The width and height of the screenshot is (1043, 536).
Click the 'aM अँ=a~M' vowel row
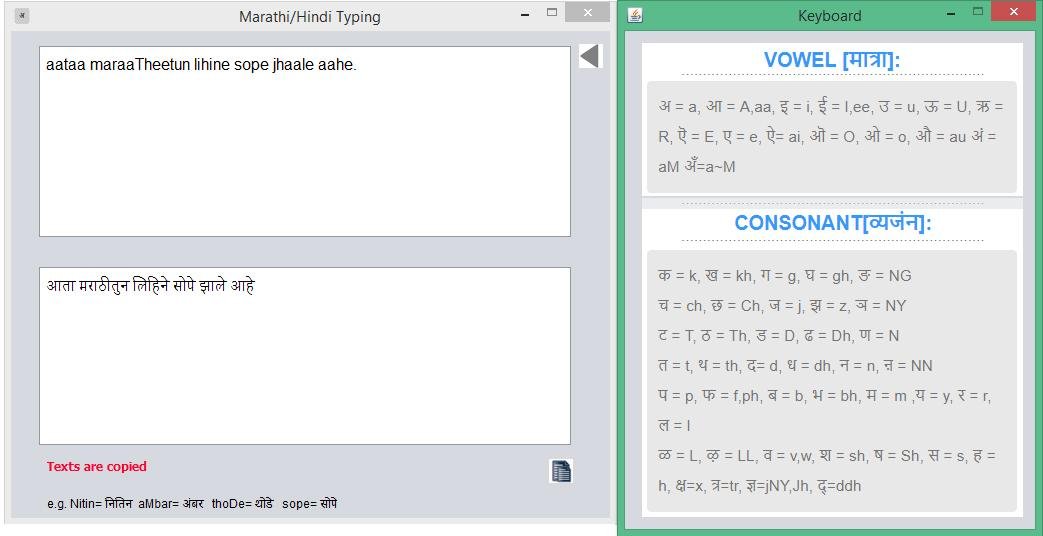[x=696, y=166]
